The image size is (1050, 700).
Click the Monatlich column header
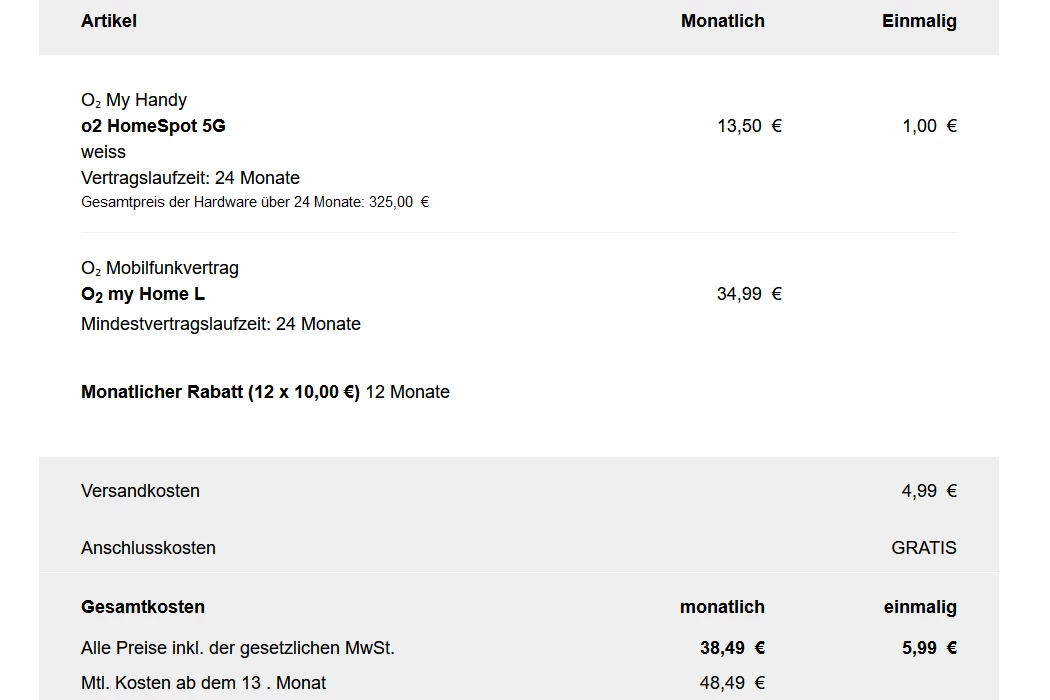(722, 21)
